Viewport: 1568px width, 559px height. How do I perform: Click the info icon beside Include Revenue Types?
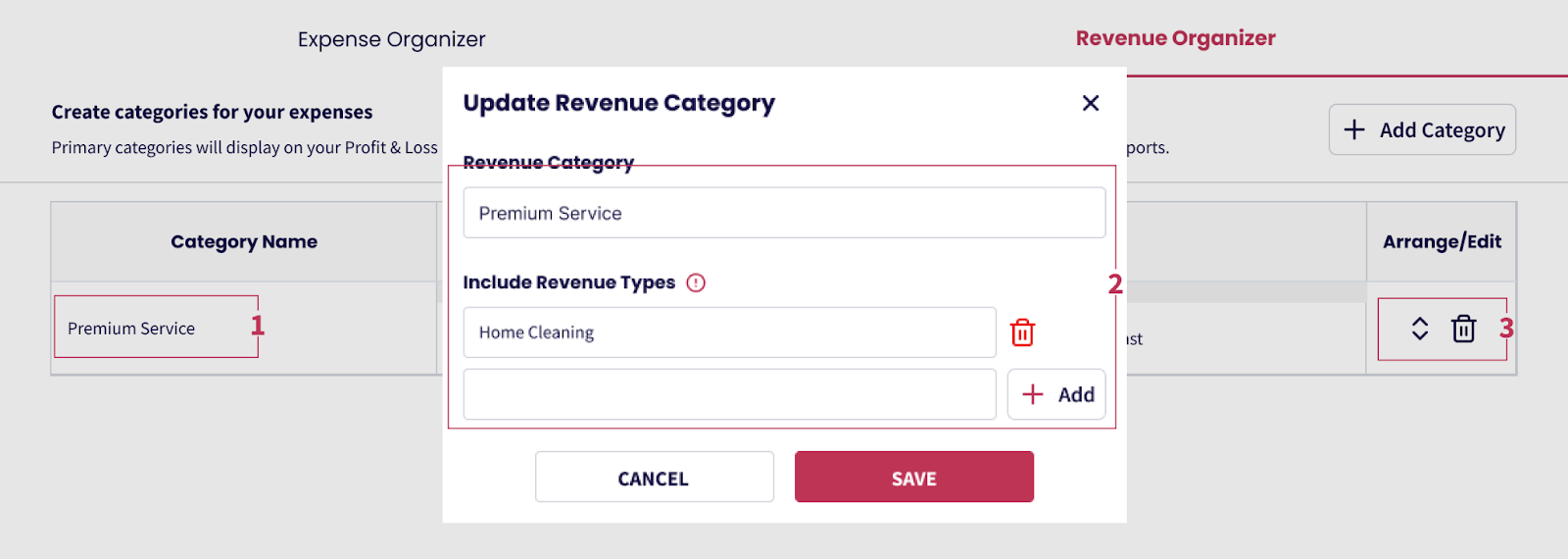point(696,283)
